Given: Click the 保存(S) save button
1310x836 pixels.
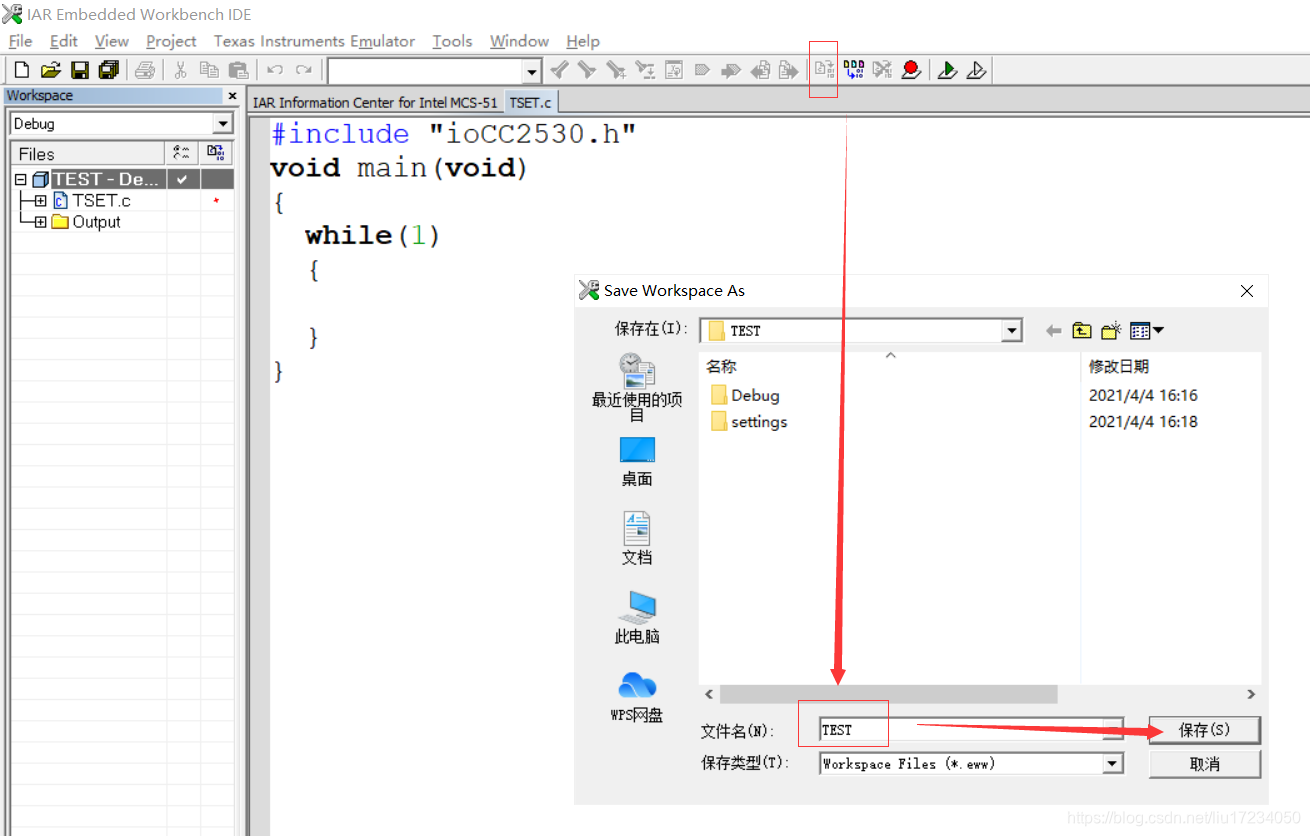Looking at the screenshot, I should click(x=1205, y=730).
